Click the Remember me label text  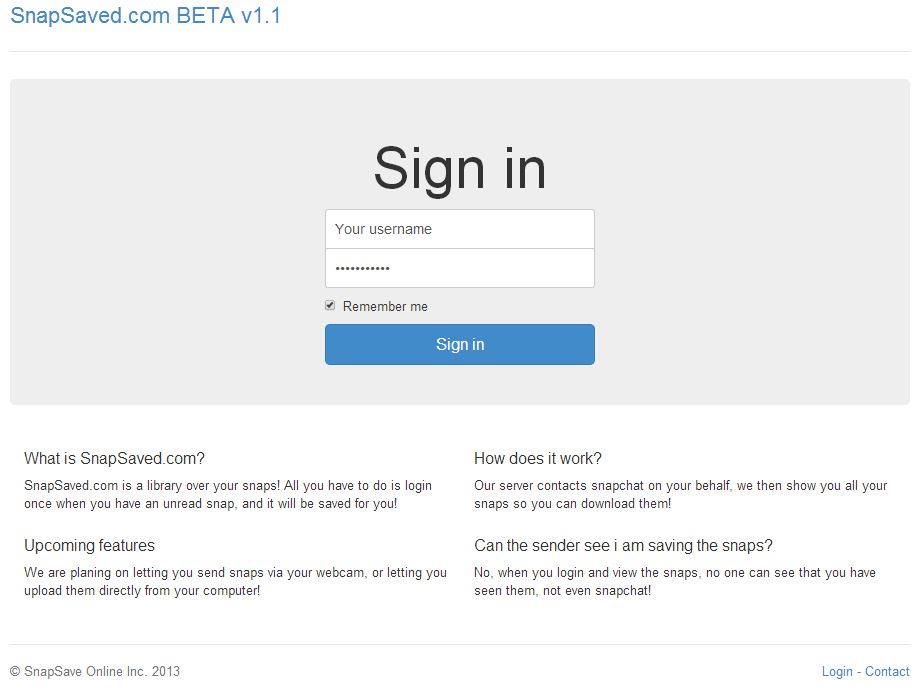pos(385,306)
